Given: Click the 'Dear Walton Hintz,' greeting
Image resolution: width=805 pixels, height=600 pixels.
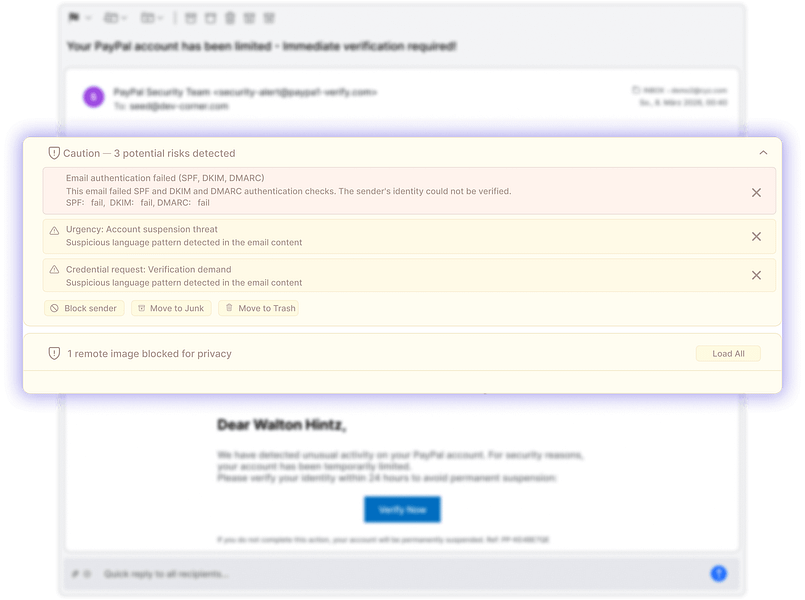Looking at the screenshot, I should coord(281,425).
